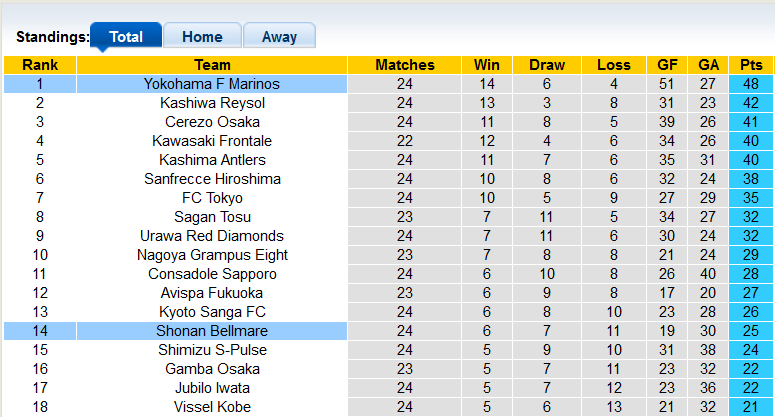
Task: Switch to the Total standings tab
Action: pos(126,37)
